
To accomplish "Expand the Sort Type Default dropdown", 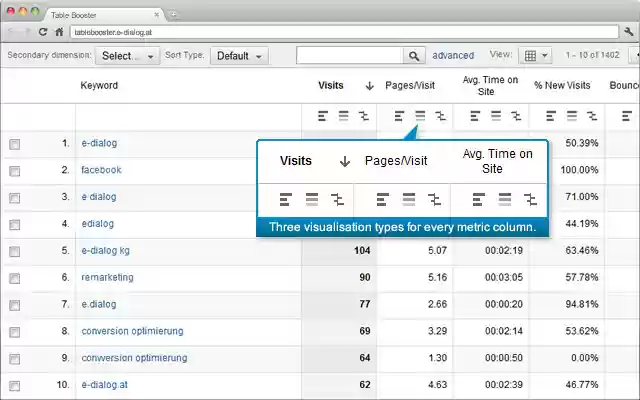I will (x=239, y=56).
